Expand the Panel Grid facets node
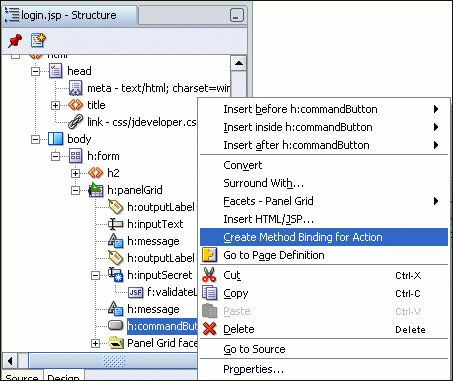The width and height of the screenshot is (453, 381). point(96,343)
